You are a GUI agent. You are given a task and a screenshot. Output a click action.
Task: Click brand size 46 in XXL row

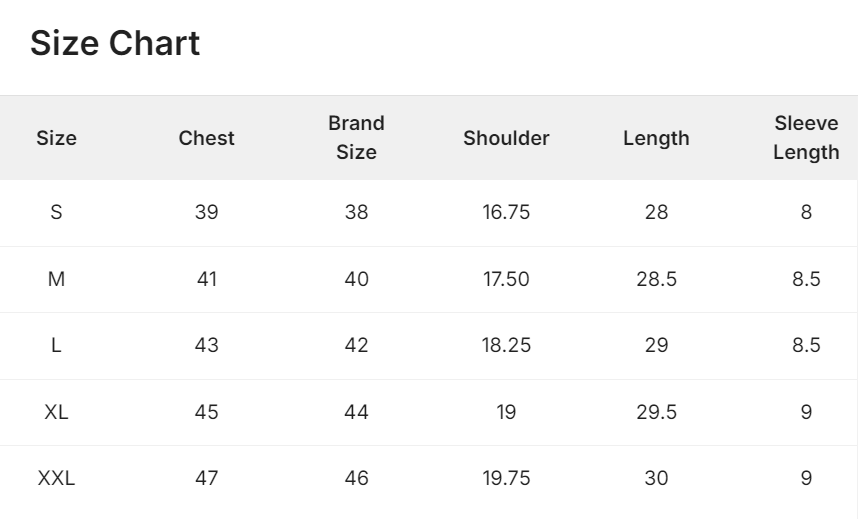pos(356,478)
